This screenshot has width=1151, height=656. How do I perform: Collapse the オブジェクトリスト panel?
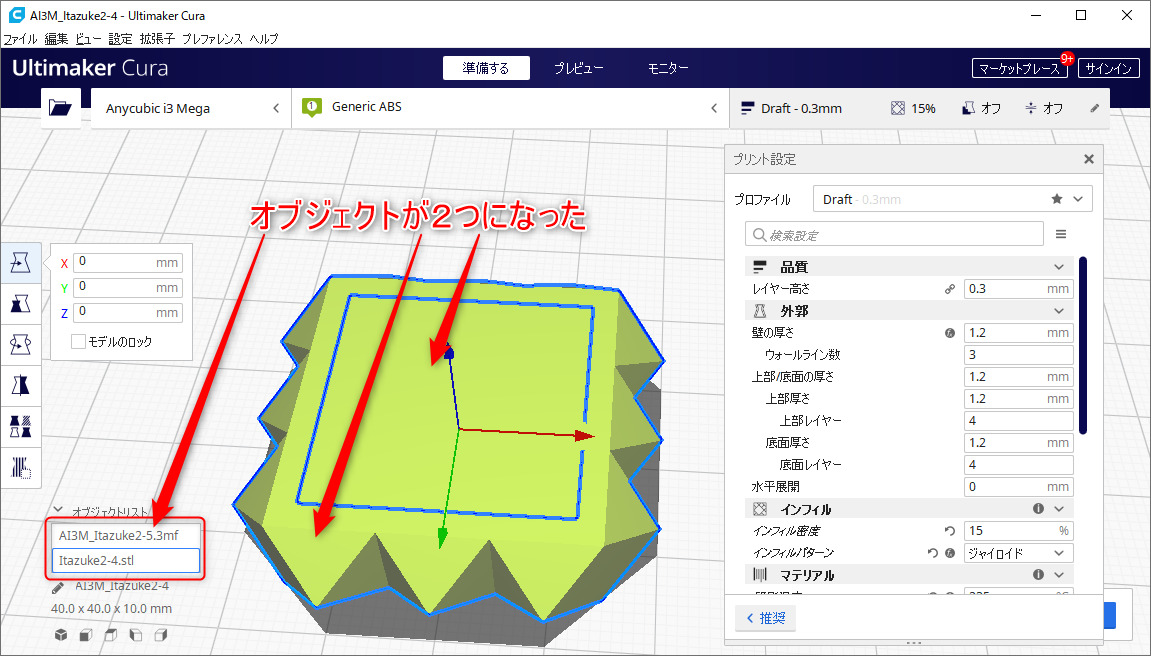pyautogui.click(x=58, y=510)
